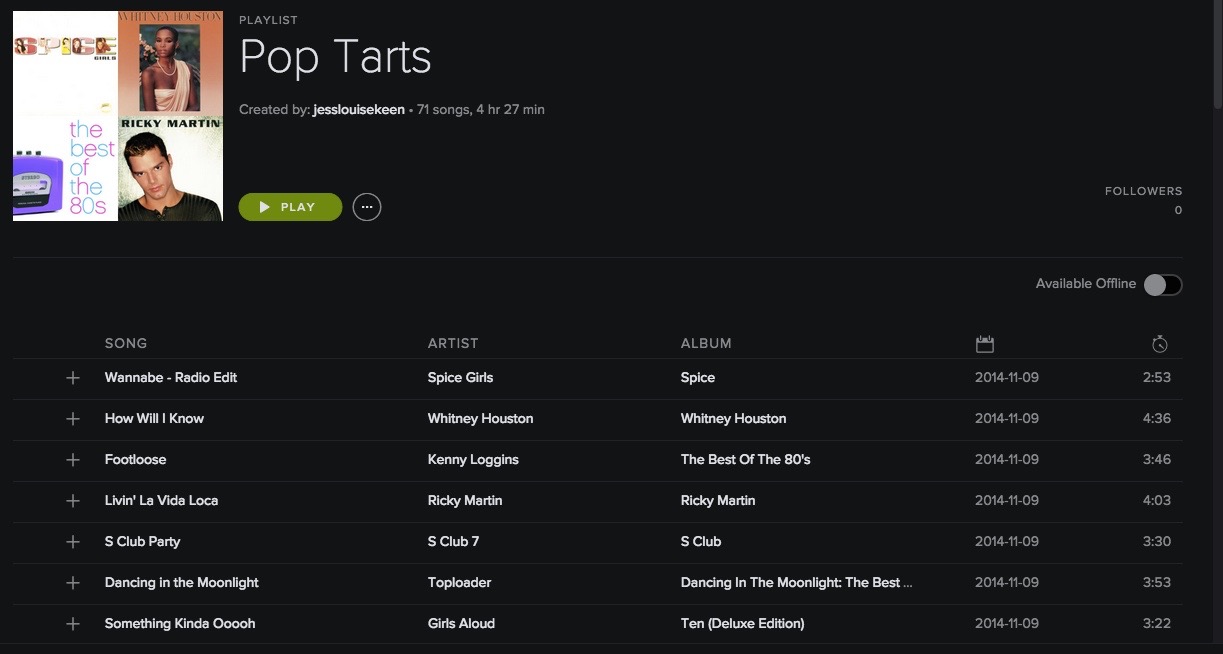Image resolution: width=1223 pixels, height=654 pixels.
Task: Add Dancing in the Moonlight with plus icon
Action: [72, 583]
